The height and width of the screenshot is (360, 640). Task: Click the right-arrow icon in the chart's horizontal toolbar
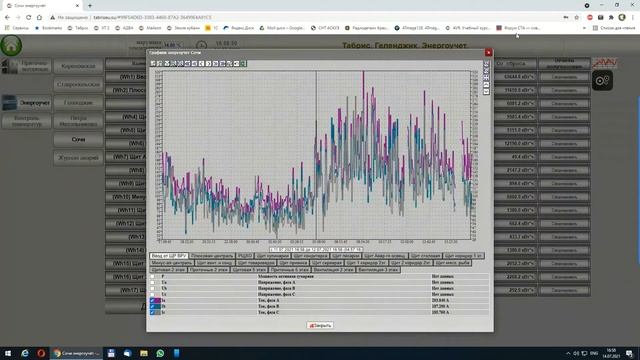pos(208,64)
